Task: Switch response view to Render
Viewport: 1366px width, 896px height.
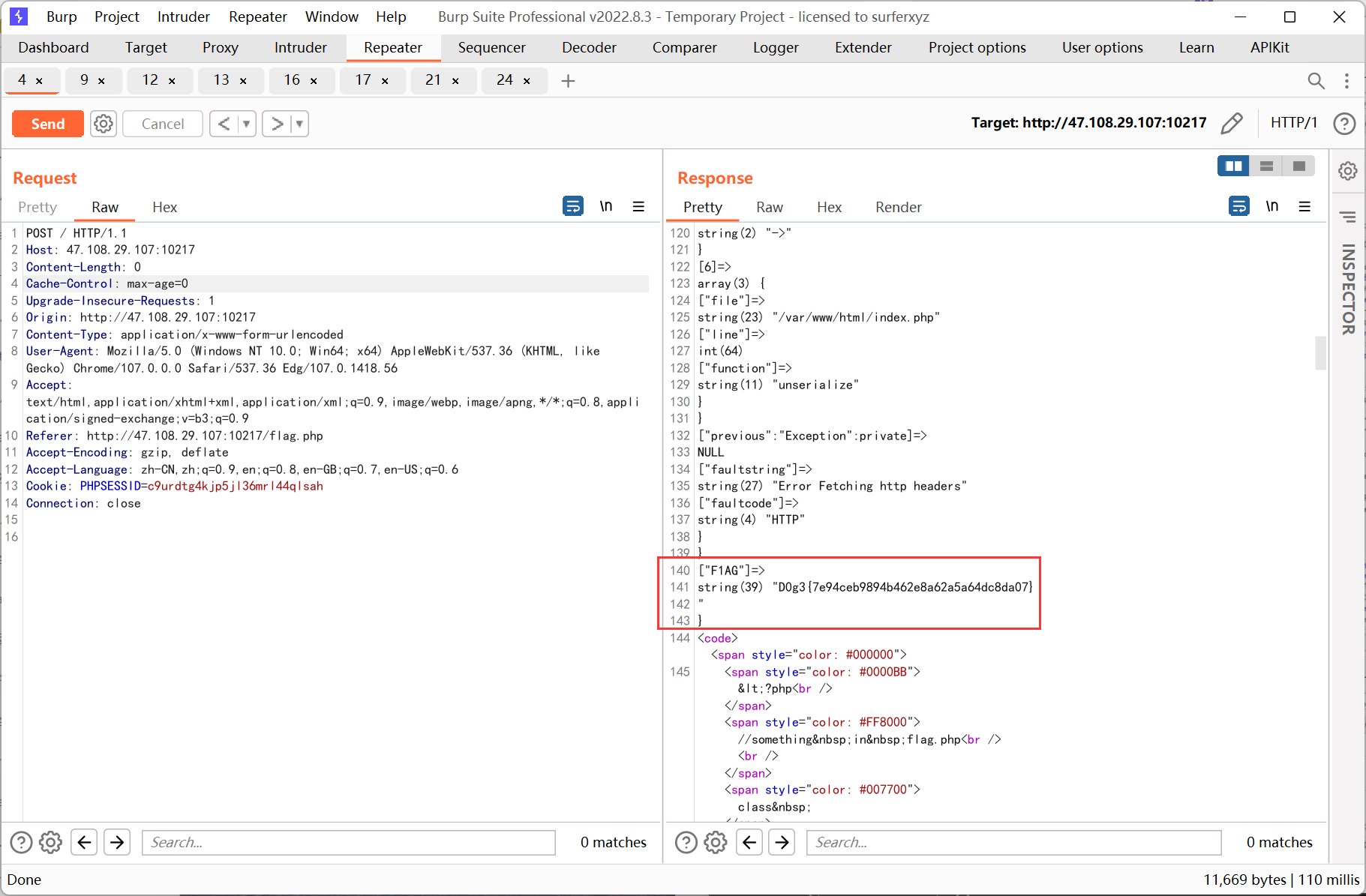Action: pyautogui.click(x=898, y=207)
